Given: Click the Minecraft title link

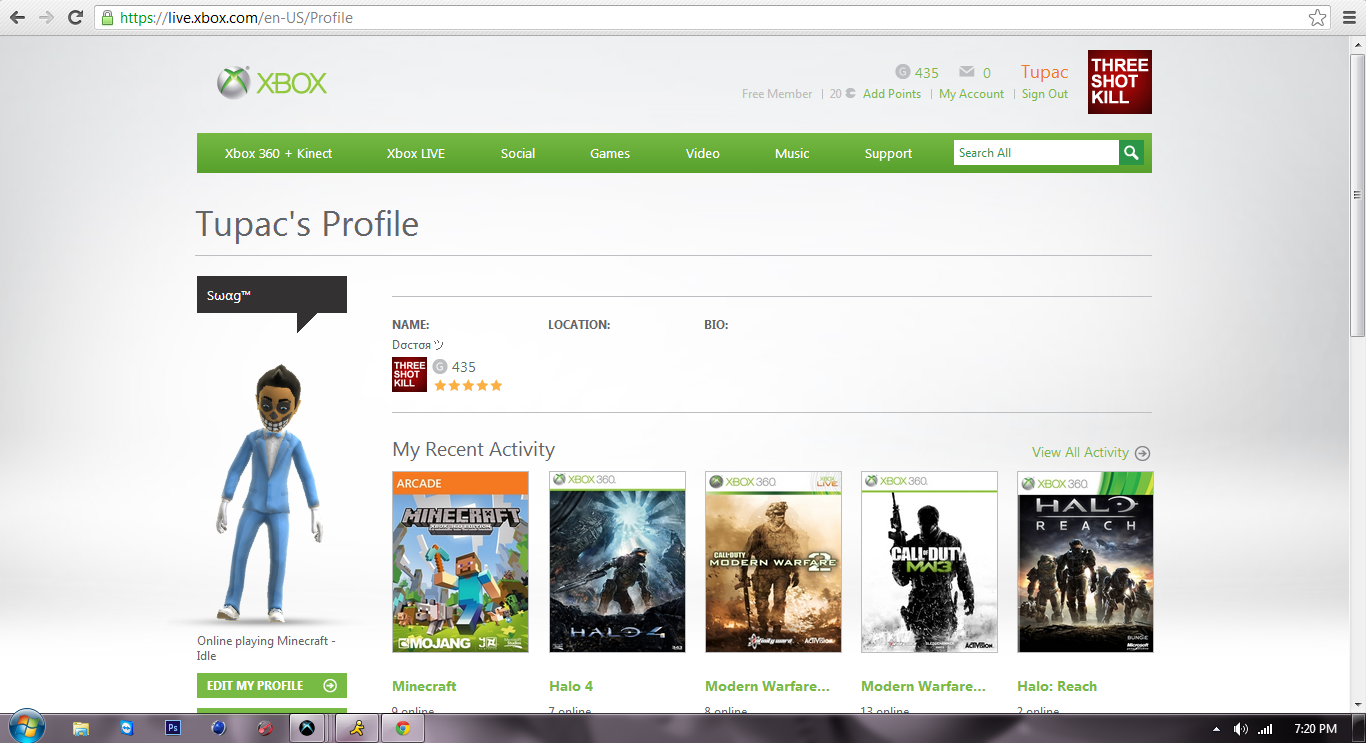Looking at the screenshot, I should pos(424,686).
